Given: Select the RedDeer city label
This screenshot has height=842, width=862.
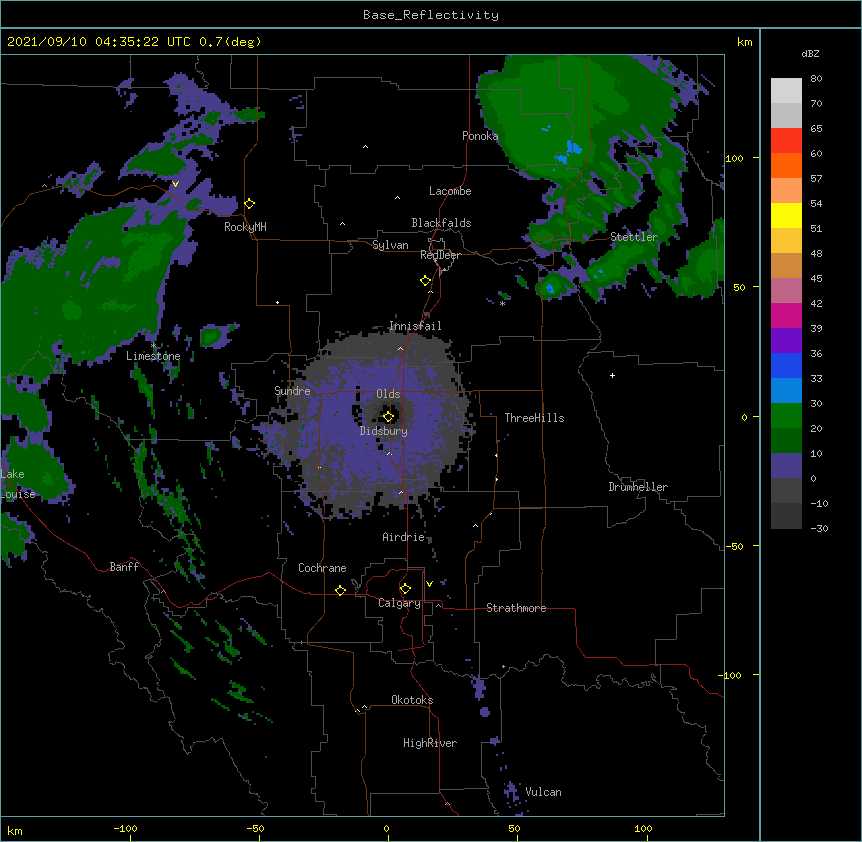Looking at the screenshot, I should point(440,255).
